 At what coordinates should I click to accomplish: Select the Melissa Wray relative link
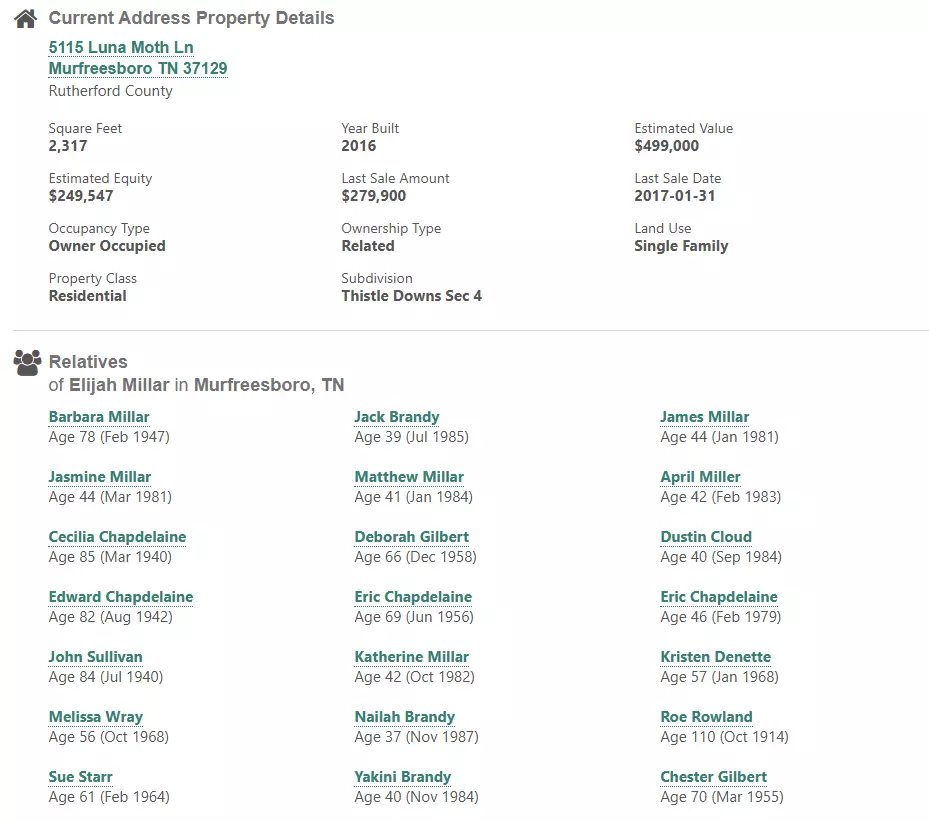tap(96, 717)
